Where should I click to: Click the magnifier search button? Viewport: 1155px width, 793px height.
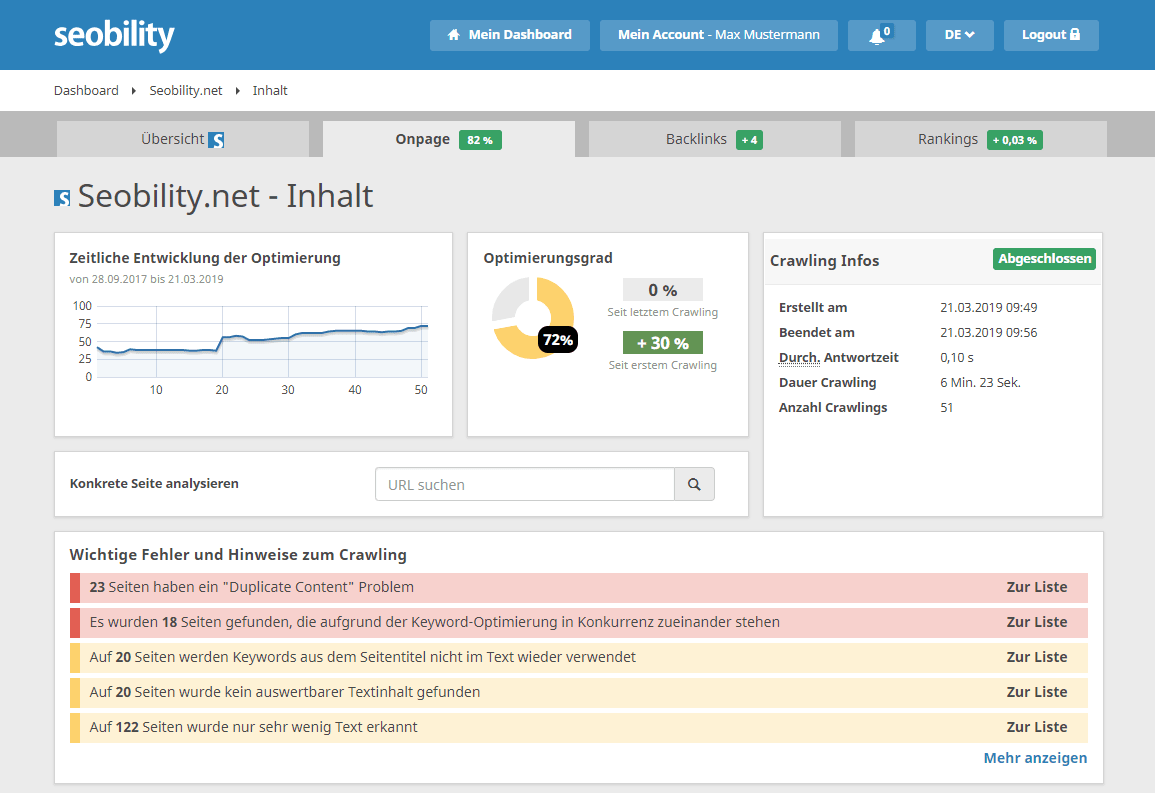[694, 485]
